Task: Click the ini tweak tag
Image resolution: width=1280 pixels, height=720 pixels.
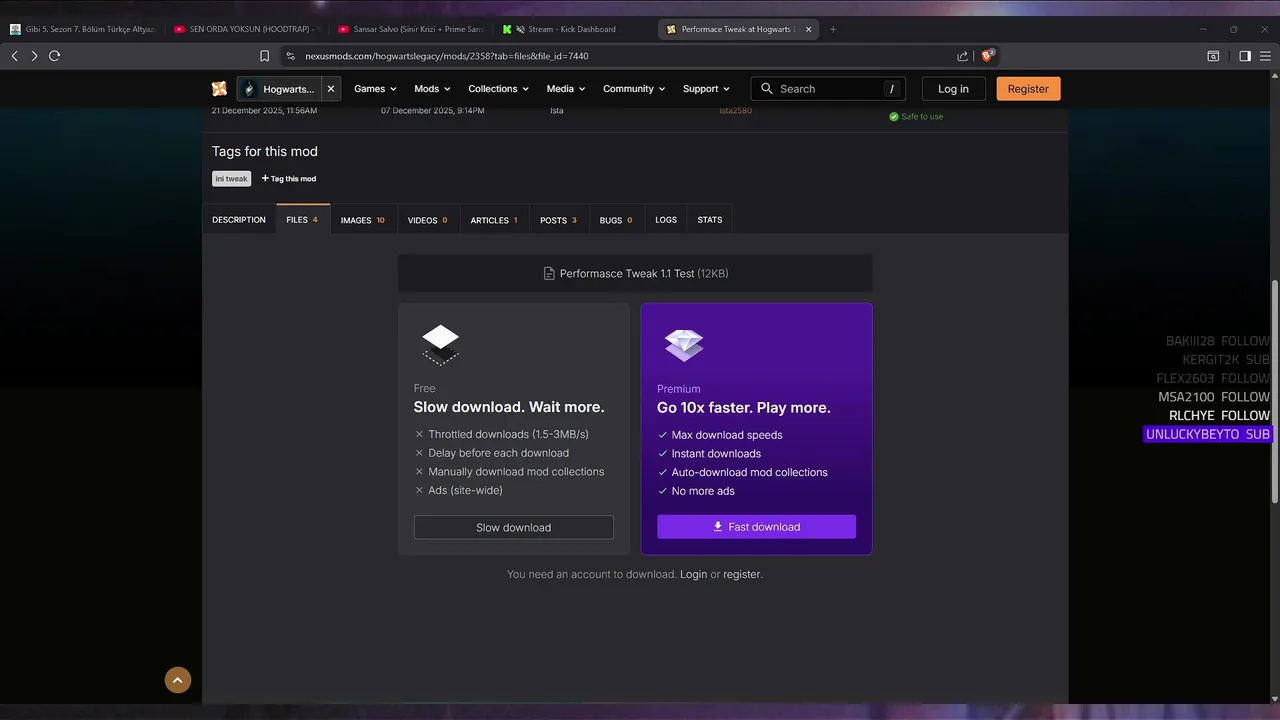Action: coord(231,179)
